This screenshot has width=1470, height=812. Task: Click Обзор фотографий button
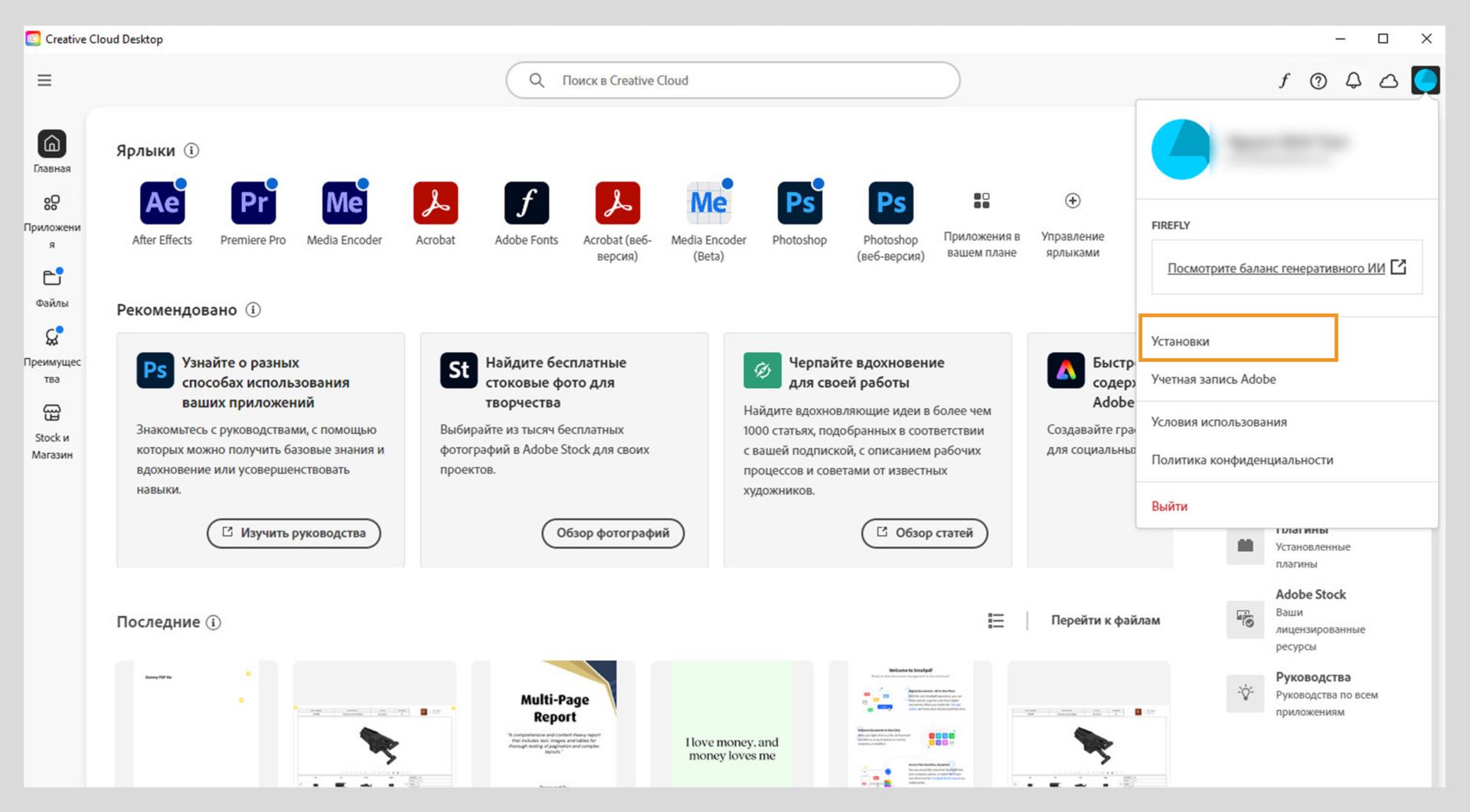click(613, 533)
